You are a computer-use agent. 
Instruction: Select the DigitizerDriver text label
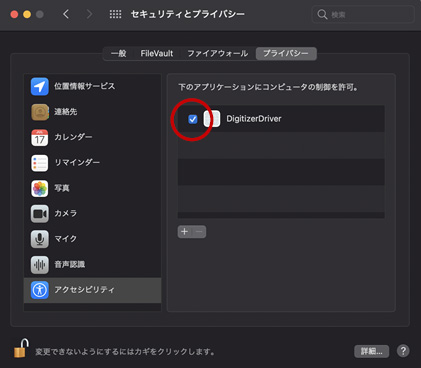click(x=254, y=119)
